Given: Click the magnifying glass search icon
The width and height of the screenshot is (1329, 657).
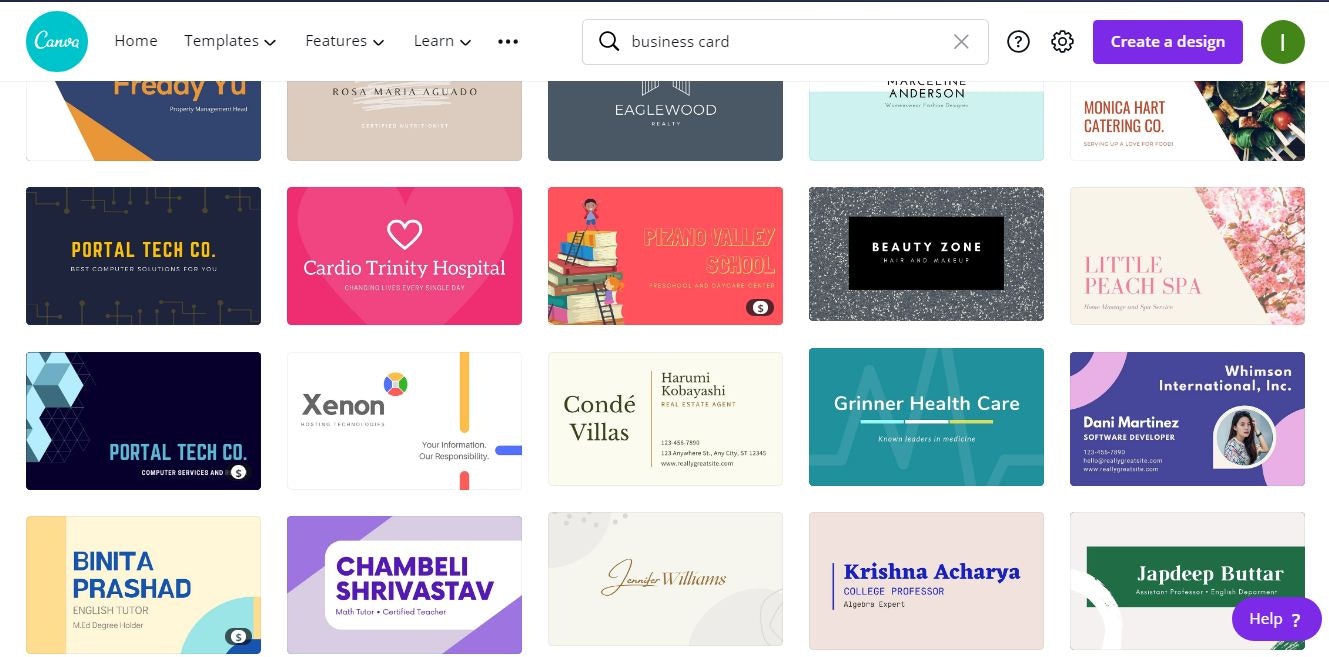Looking at the screenshot, I should pyautogui.click(x=608, y=42).
